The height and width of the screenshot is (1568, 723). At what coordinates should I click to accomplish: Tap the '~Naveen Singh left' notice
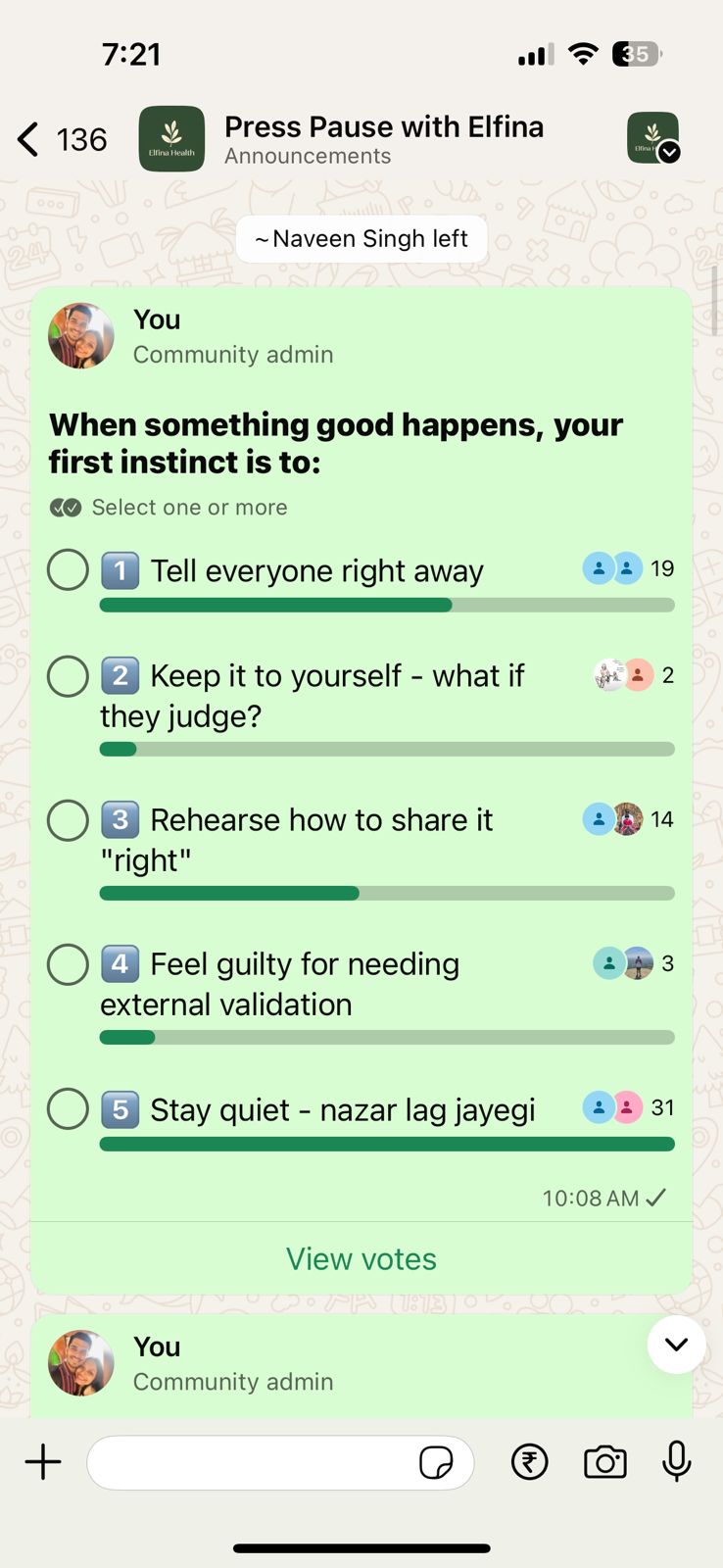[x=361, y=238]
